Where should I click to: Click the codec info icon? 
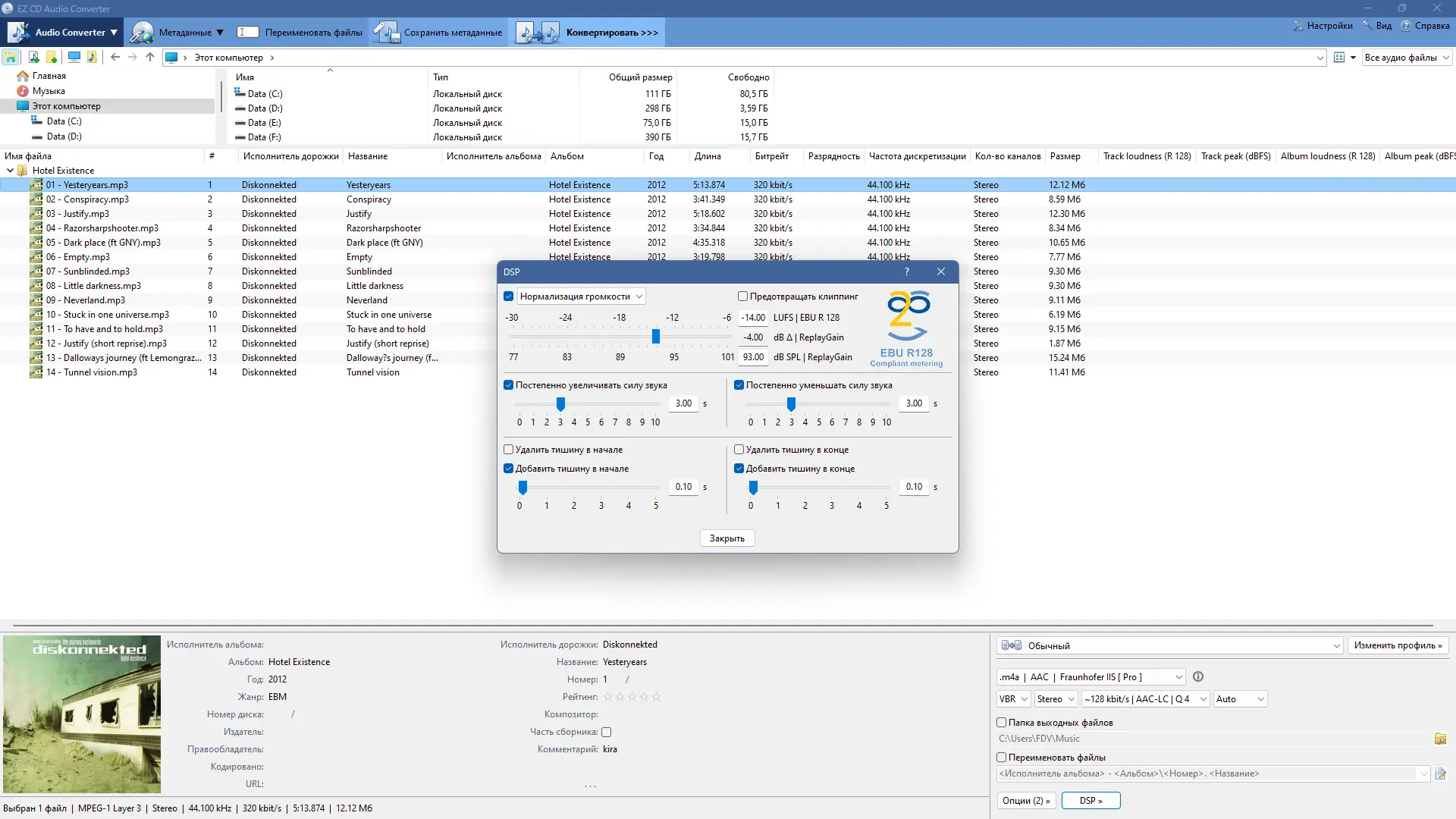click(x=1198, y=677)
